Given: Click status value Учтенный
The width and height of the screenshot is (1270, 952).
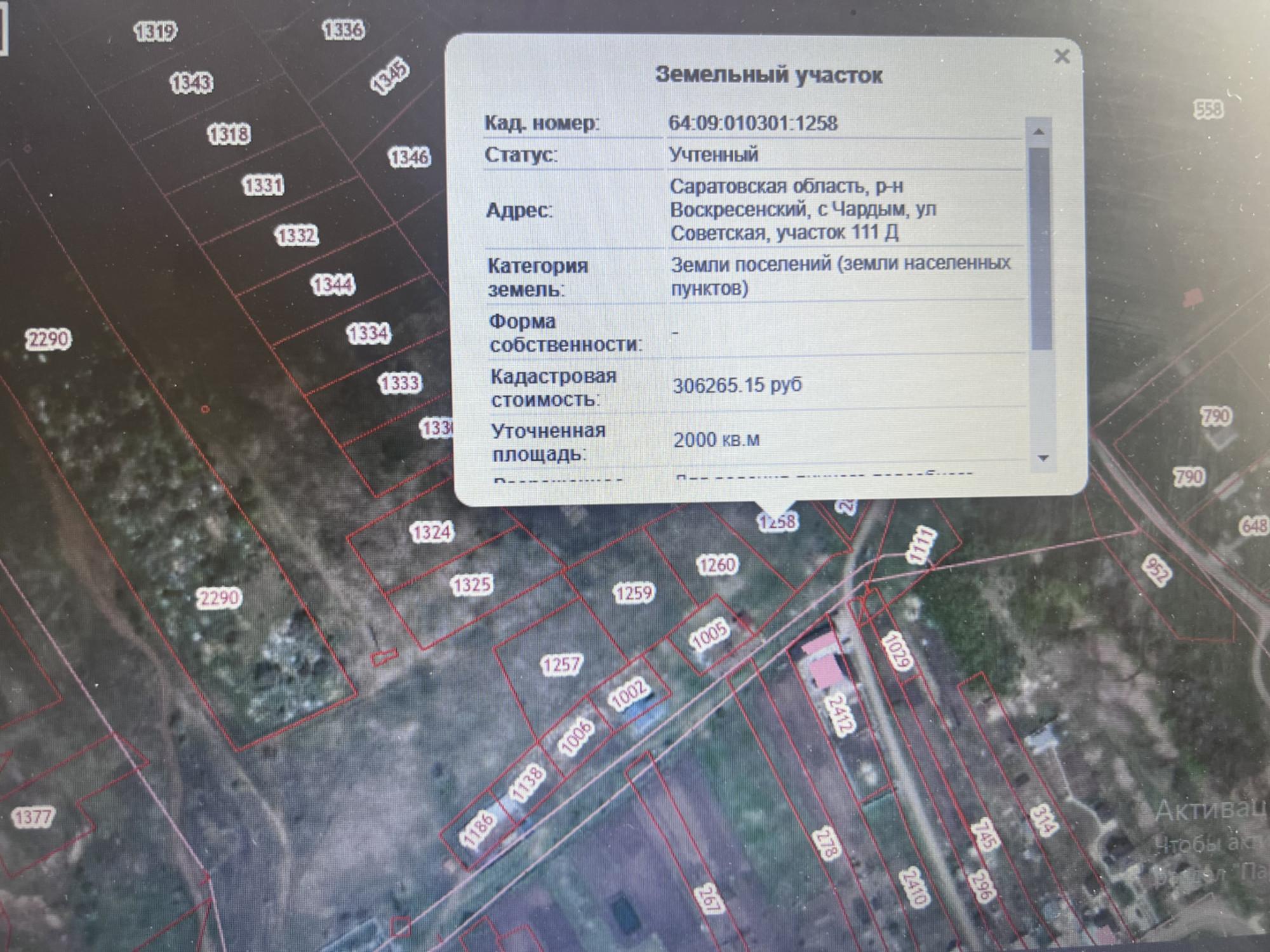Looking at the screenshot, I should (x=713, y=154).
